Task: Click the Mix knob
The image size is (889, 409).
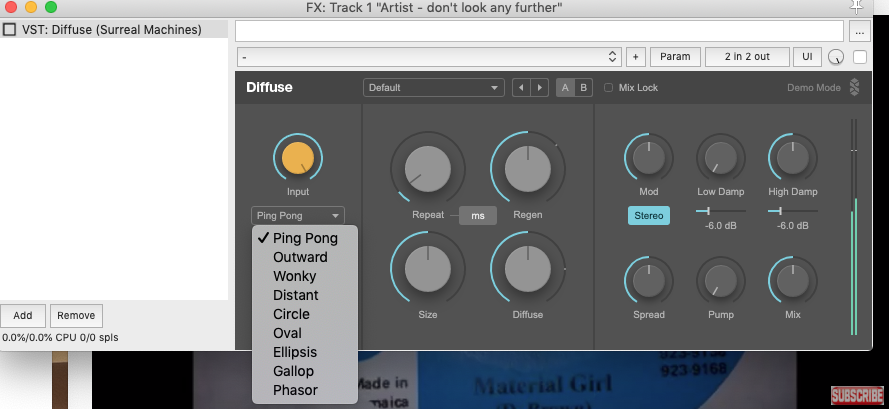Action: coord(793,281)
